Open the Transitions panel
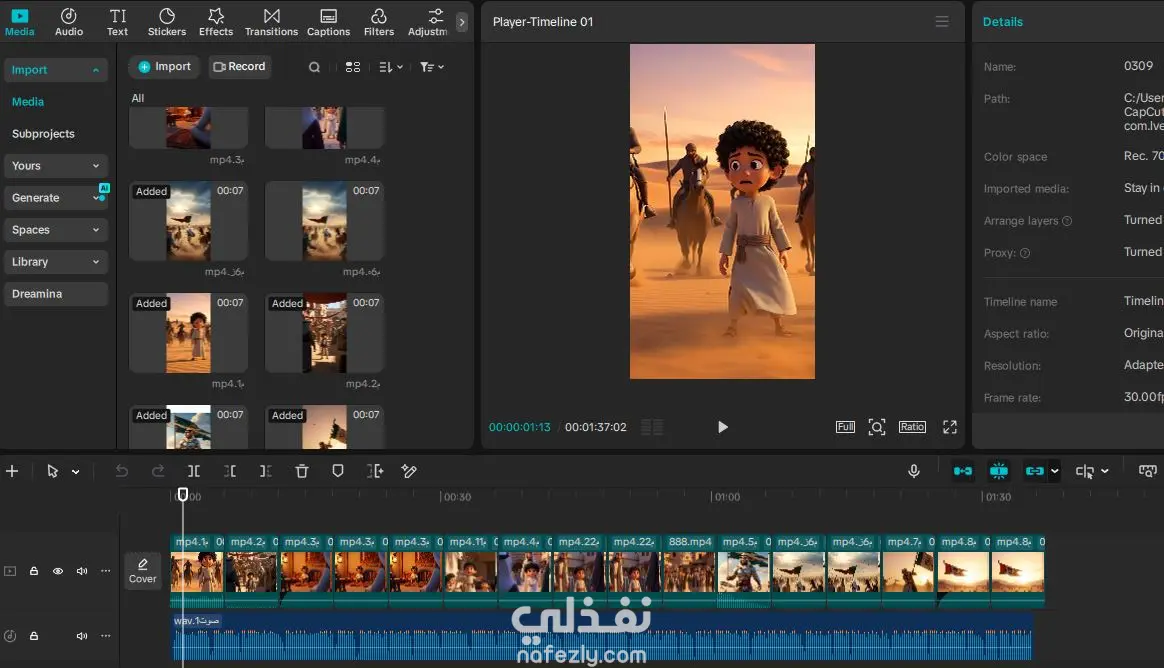Viewport: 1164px width, 668px height. coord(271,22)
